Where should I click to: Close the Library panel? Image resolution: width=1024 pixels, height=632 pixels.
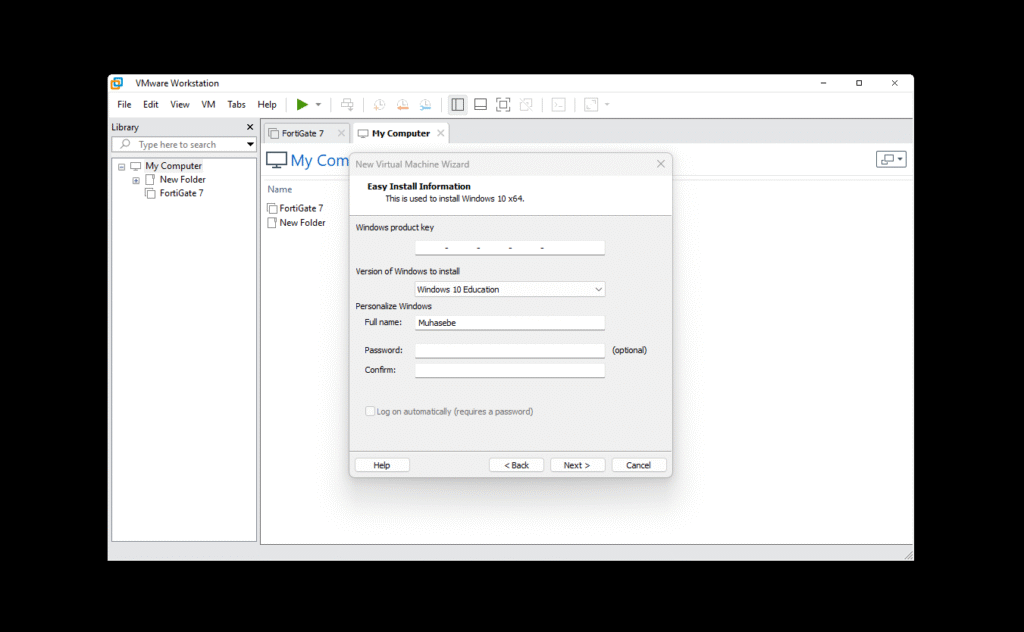(250, 127)
